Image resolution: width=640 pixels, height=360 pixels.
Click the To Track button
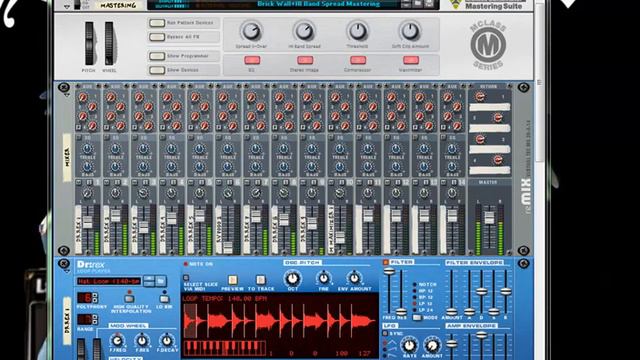tap(261, 280)
